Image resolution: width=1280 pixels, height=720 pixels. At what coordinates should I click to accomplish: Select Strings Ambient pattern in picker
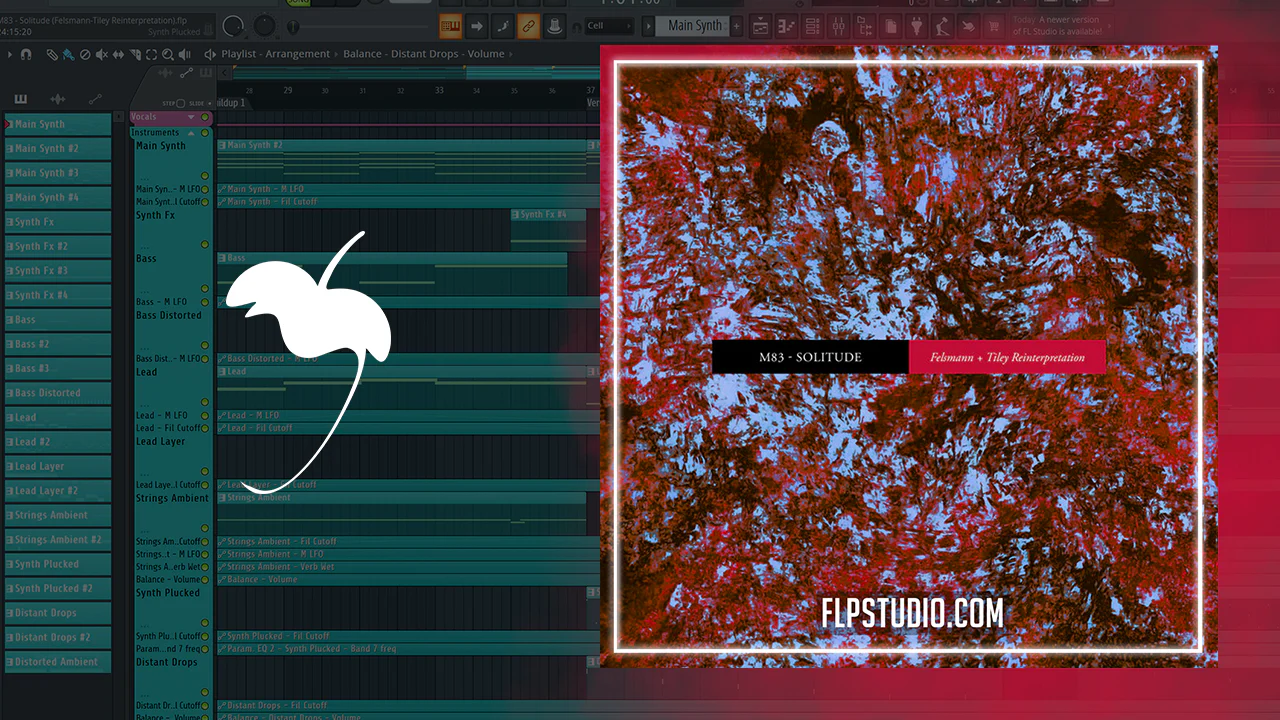[58, 515]
